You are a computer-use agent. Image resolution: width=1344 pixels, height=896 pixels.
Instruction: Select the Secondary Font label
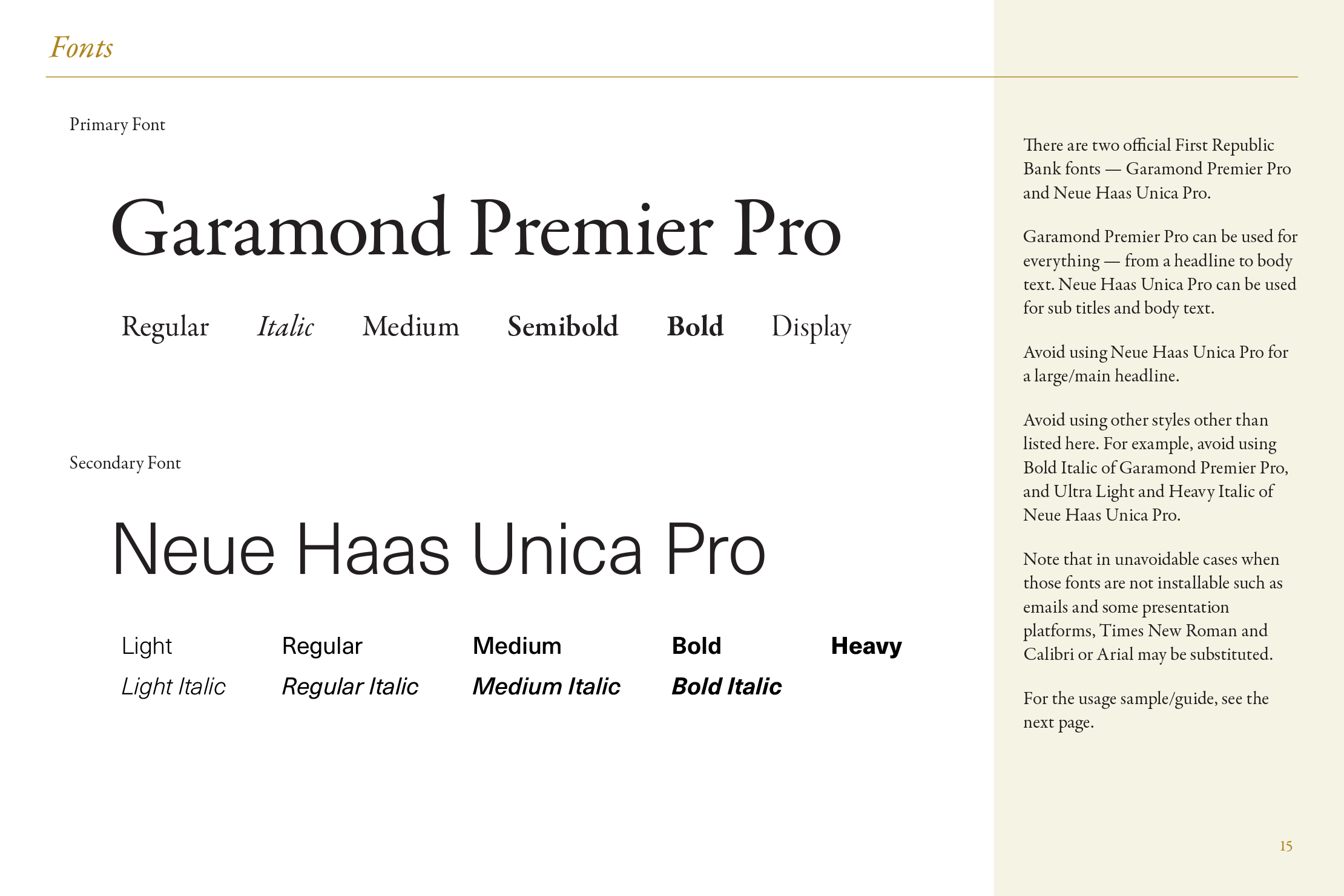(x=125, y=463)
